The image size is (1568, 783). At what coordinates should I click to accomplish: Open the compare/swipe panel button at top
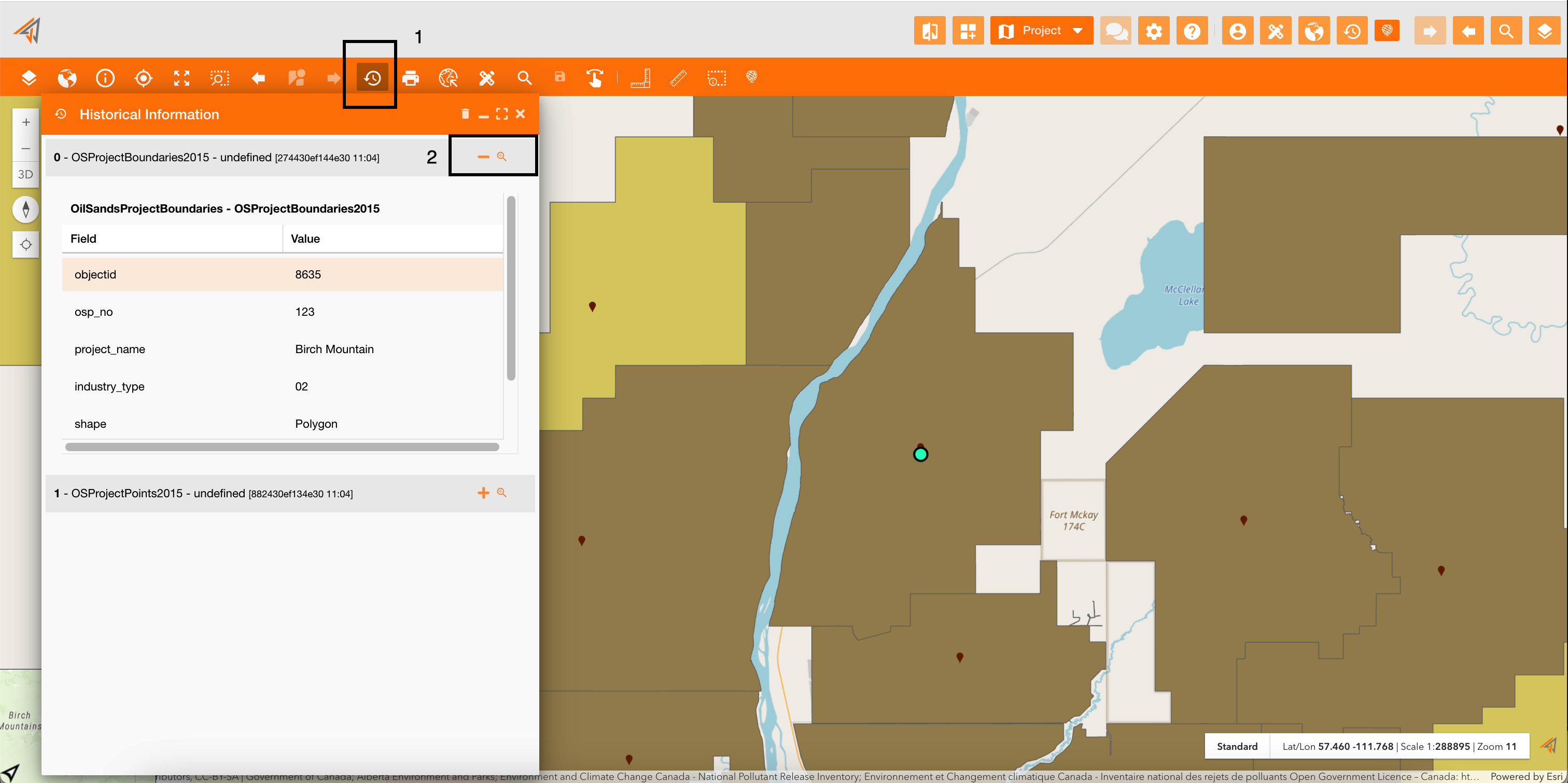point(930,31)
